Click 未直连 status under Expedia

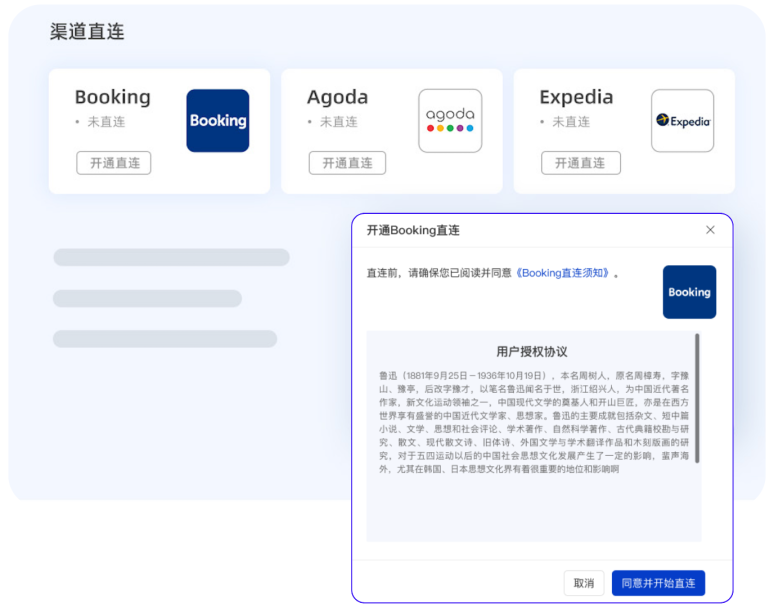[x=571, y=122]
